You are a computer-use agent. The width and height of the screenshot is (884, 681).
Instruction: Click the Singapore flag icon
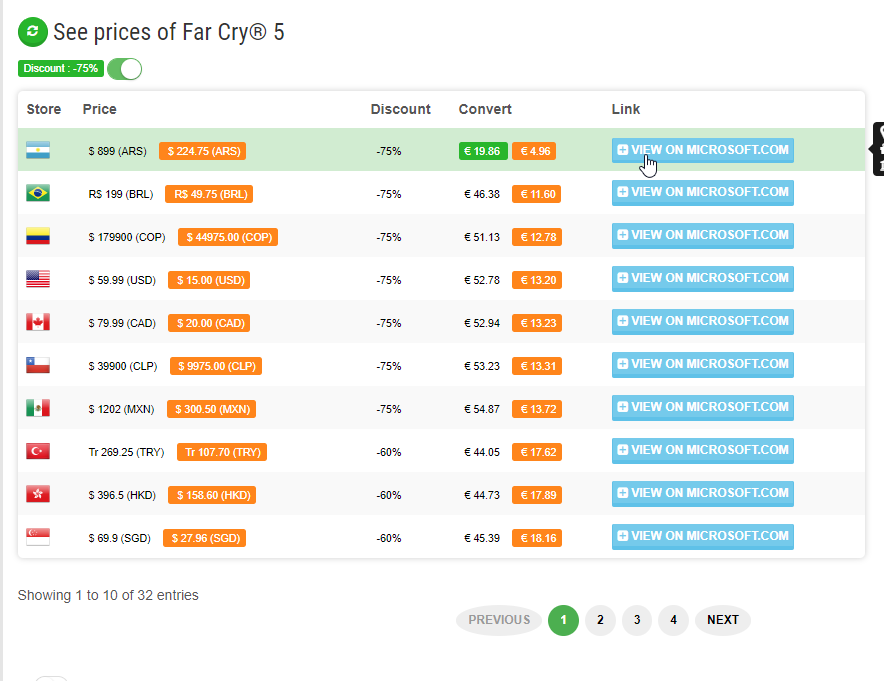point(38,538)
